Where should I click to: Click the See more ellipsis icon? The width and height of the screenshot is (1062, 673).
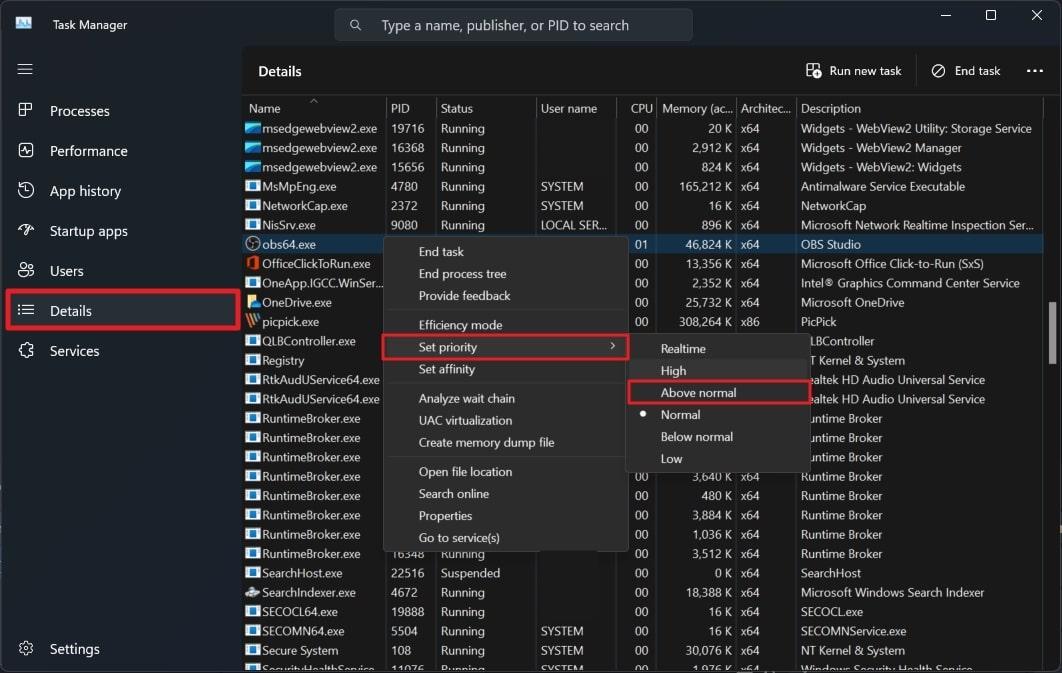pyautogui.click(x=1036, y=70)
